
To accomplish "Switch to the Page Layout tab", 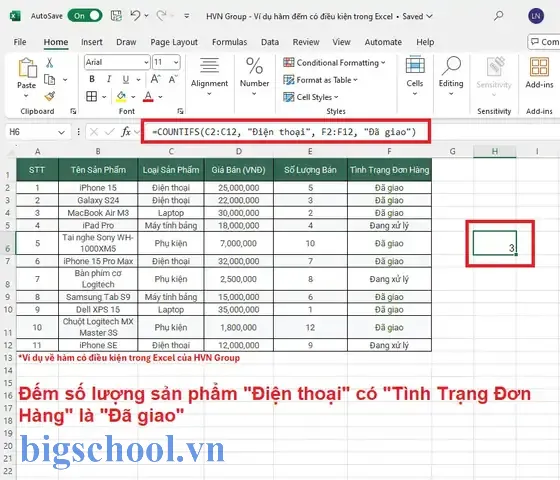I will click(174, 42).
